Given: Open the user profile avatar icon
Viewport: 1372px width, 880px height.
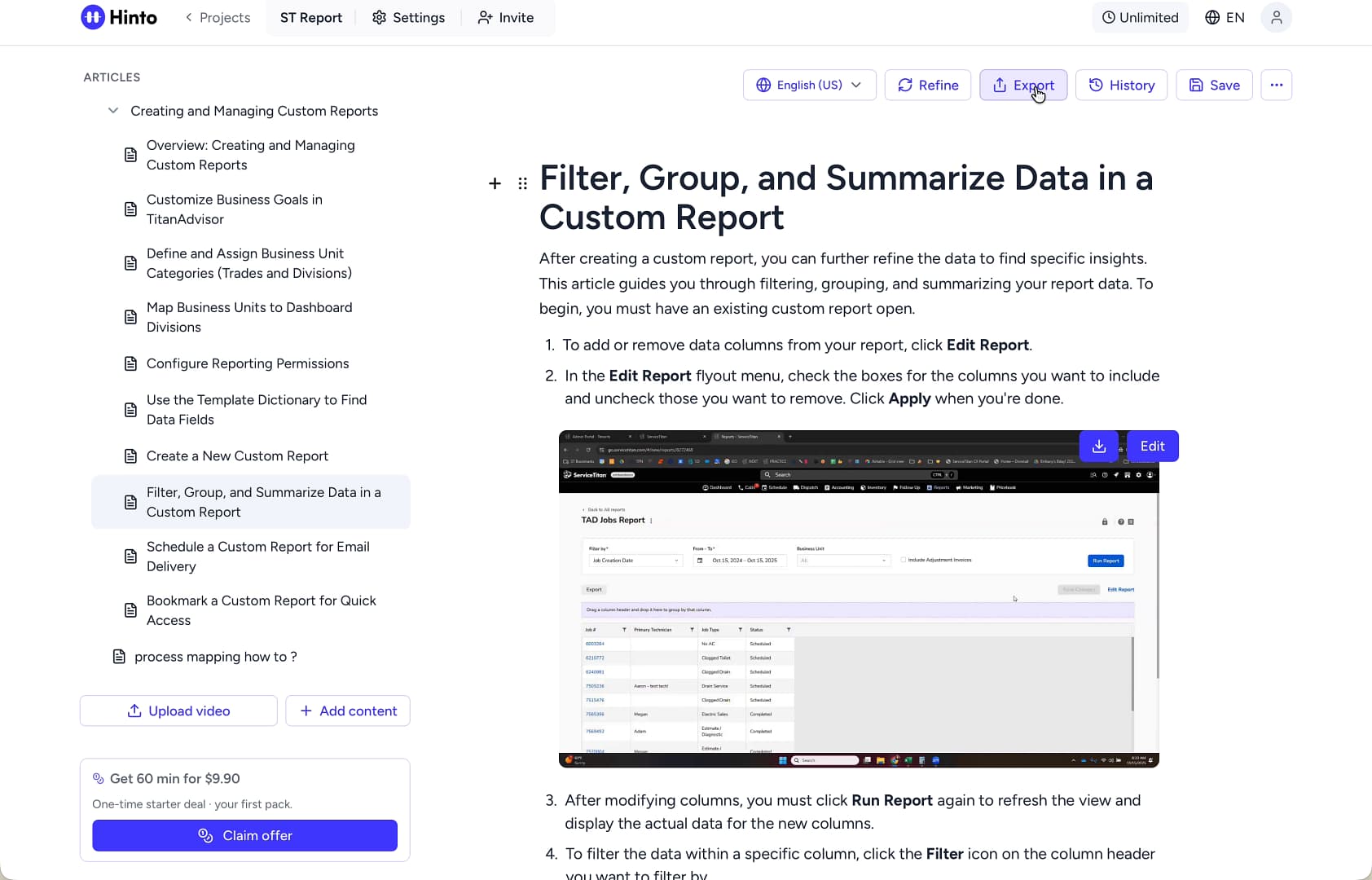Looking at the screenshot, I should click(1276, 17).
